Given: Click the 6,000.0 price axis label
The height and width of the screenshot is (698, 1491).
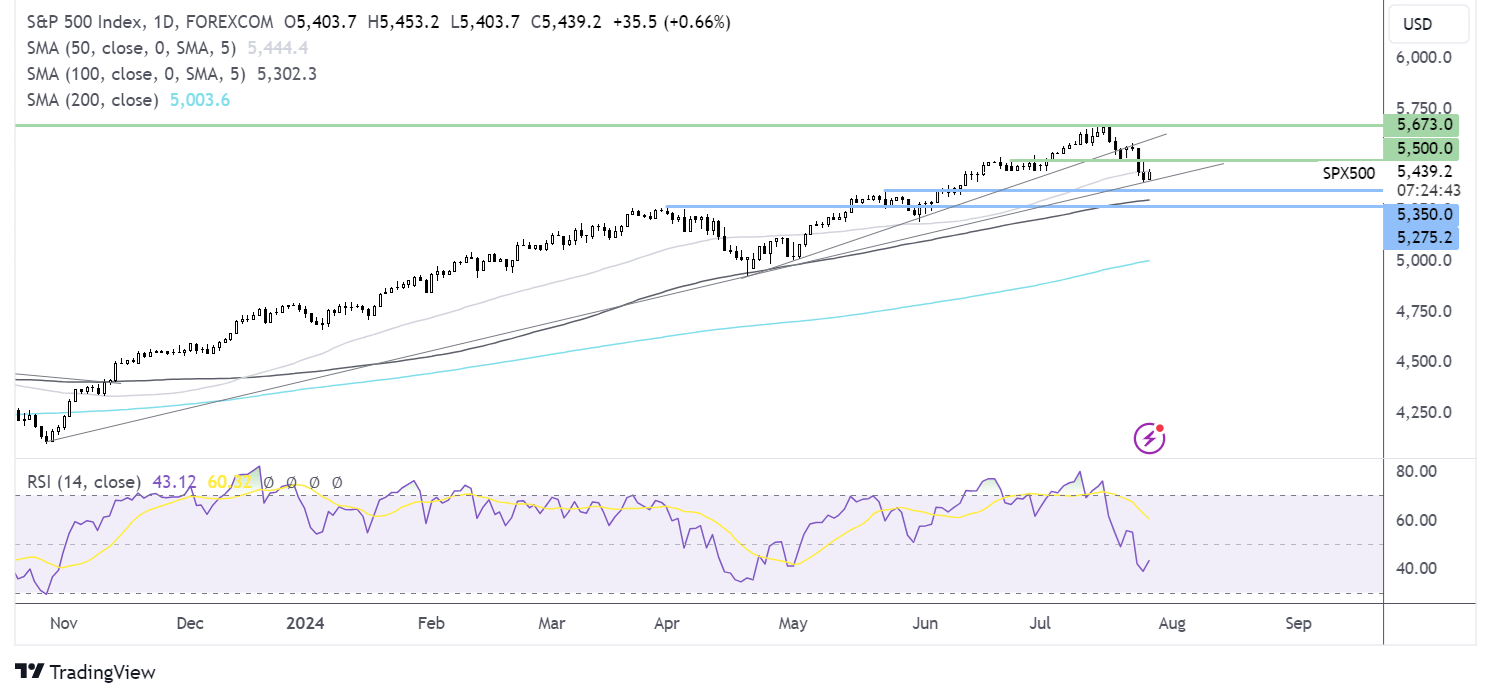Looking at the screenshot, I should [x=1424, y=58].
